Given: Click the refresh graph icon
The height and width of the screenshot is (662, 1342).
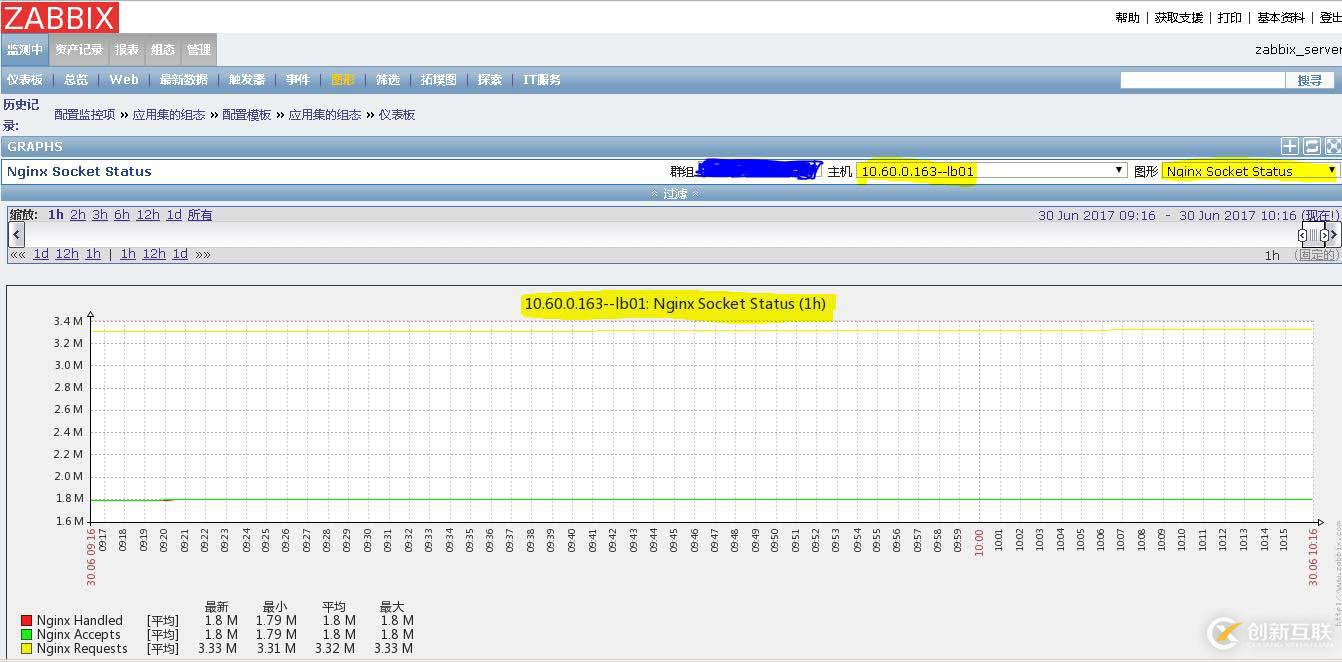Looking at the screenshot, I should click(x=1312, y=147).
